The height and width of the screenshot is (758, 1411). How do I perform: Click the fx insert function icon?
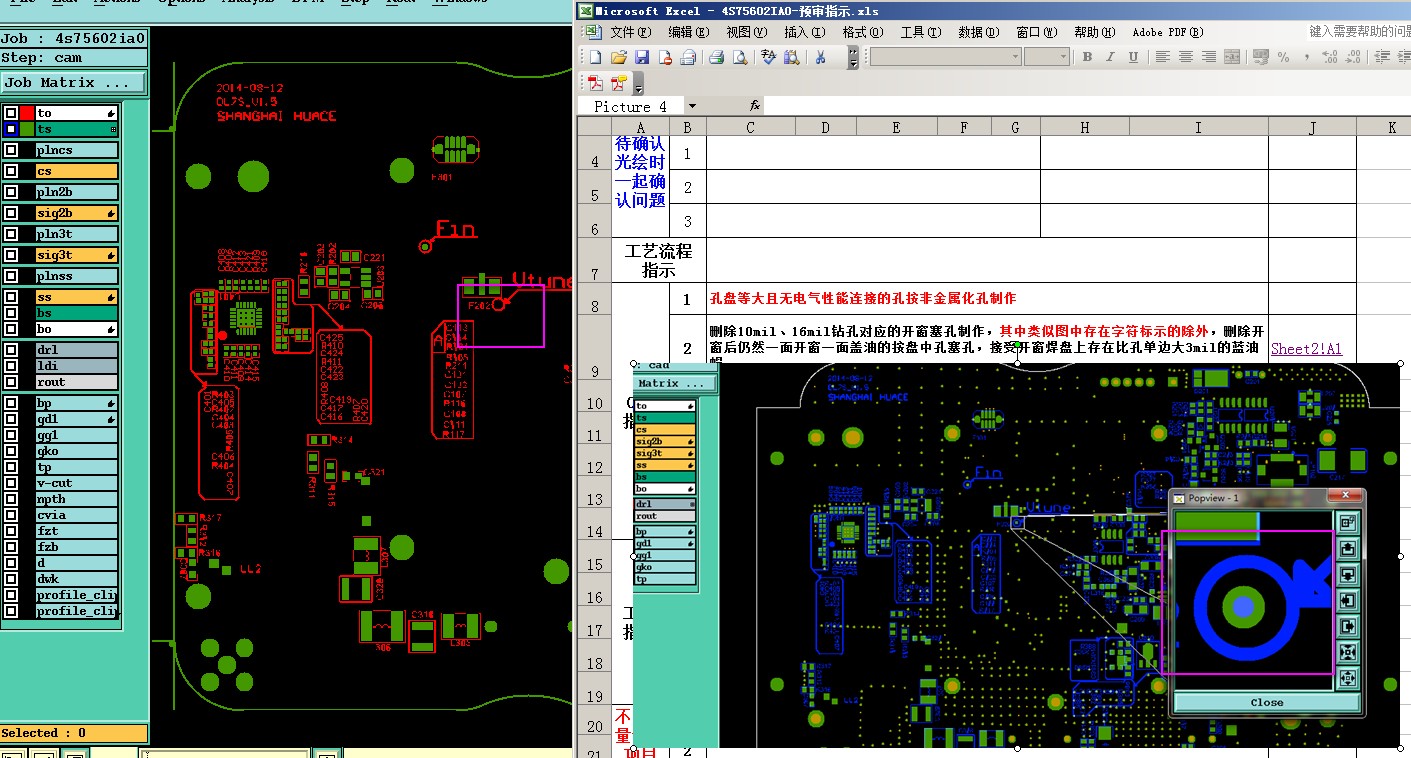[755, 105]
